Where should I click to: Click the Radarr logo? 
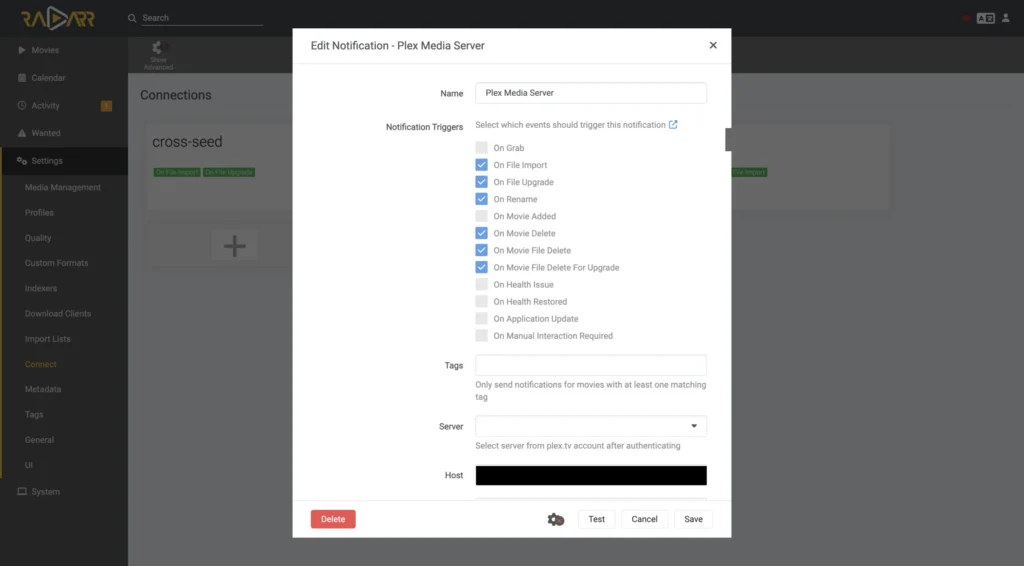point(57,18)
